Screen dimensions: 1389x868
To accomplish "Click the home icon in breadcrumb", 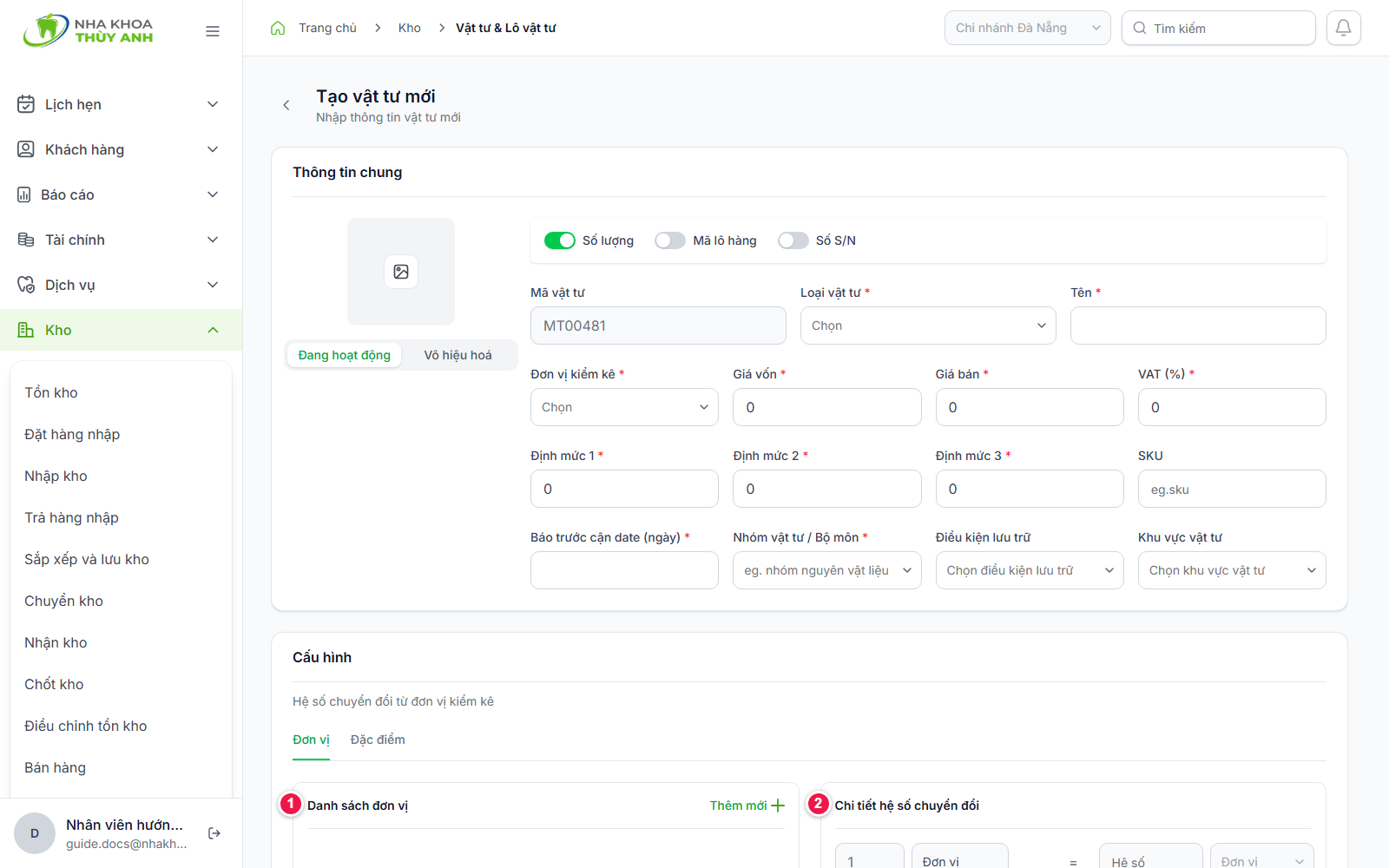I will click(x=278, y=28).
